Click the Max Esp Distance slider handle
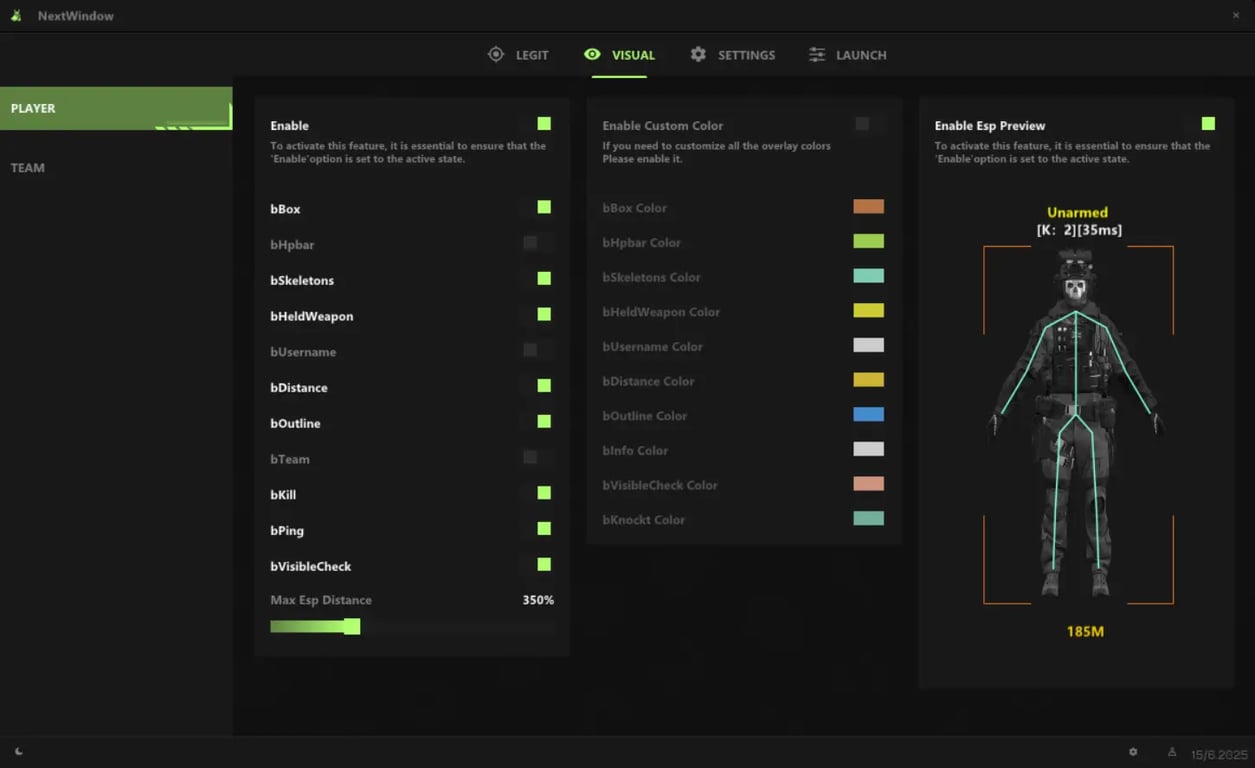Screen dimensions: 1255x768 [x=352, y=627]
